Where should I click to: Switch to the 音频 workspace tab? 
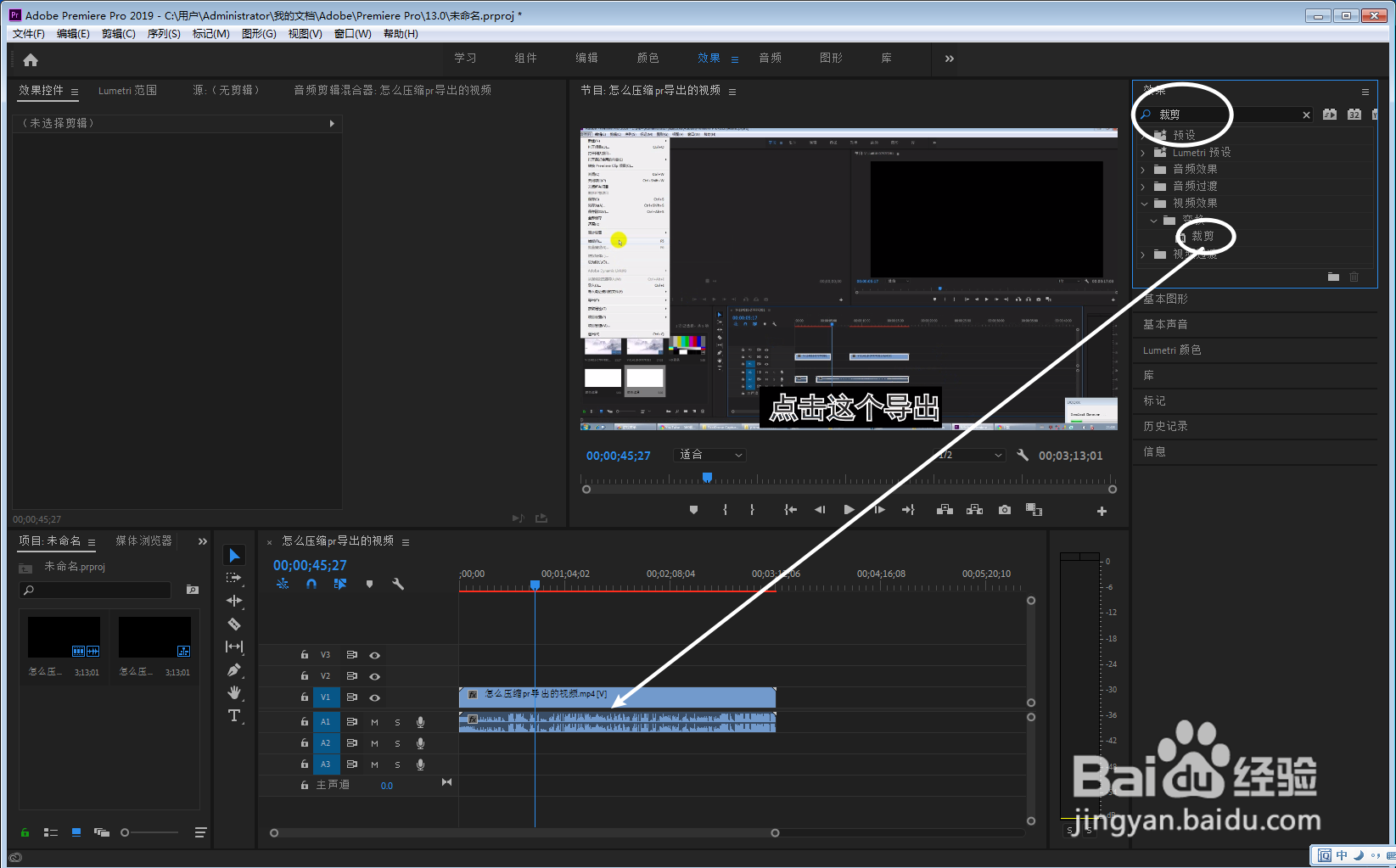click(x=770, y=59)
